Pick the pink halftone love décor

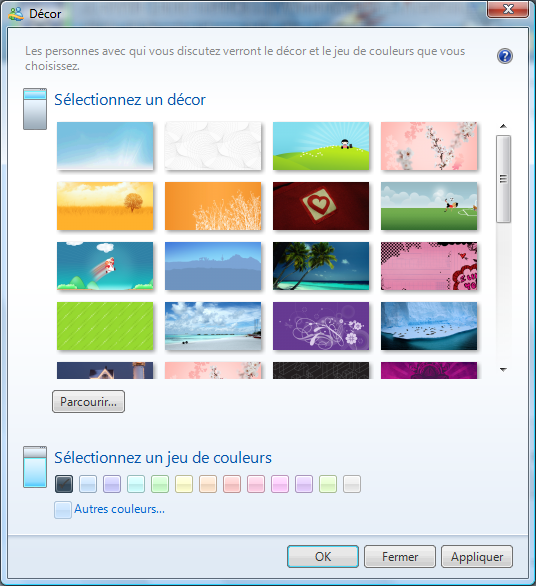(429, 266)
